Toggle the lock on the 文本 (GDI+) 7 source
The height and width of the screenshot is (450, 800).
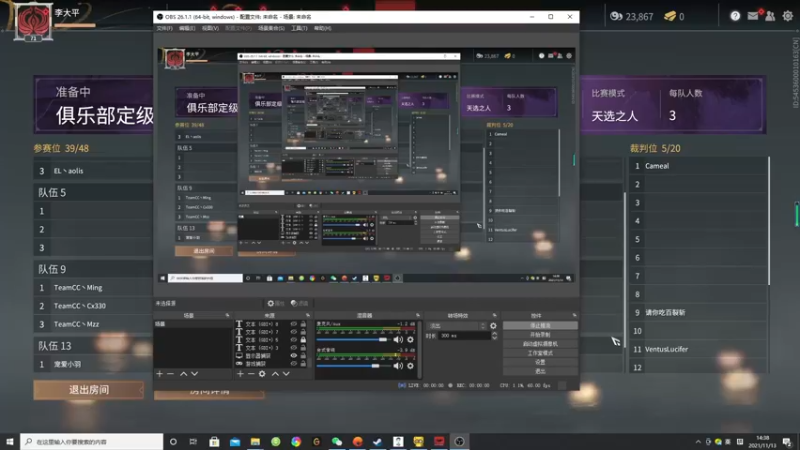tap(303, 332)
